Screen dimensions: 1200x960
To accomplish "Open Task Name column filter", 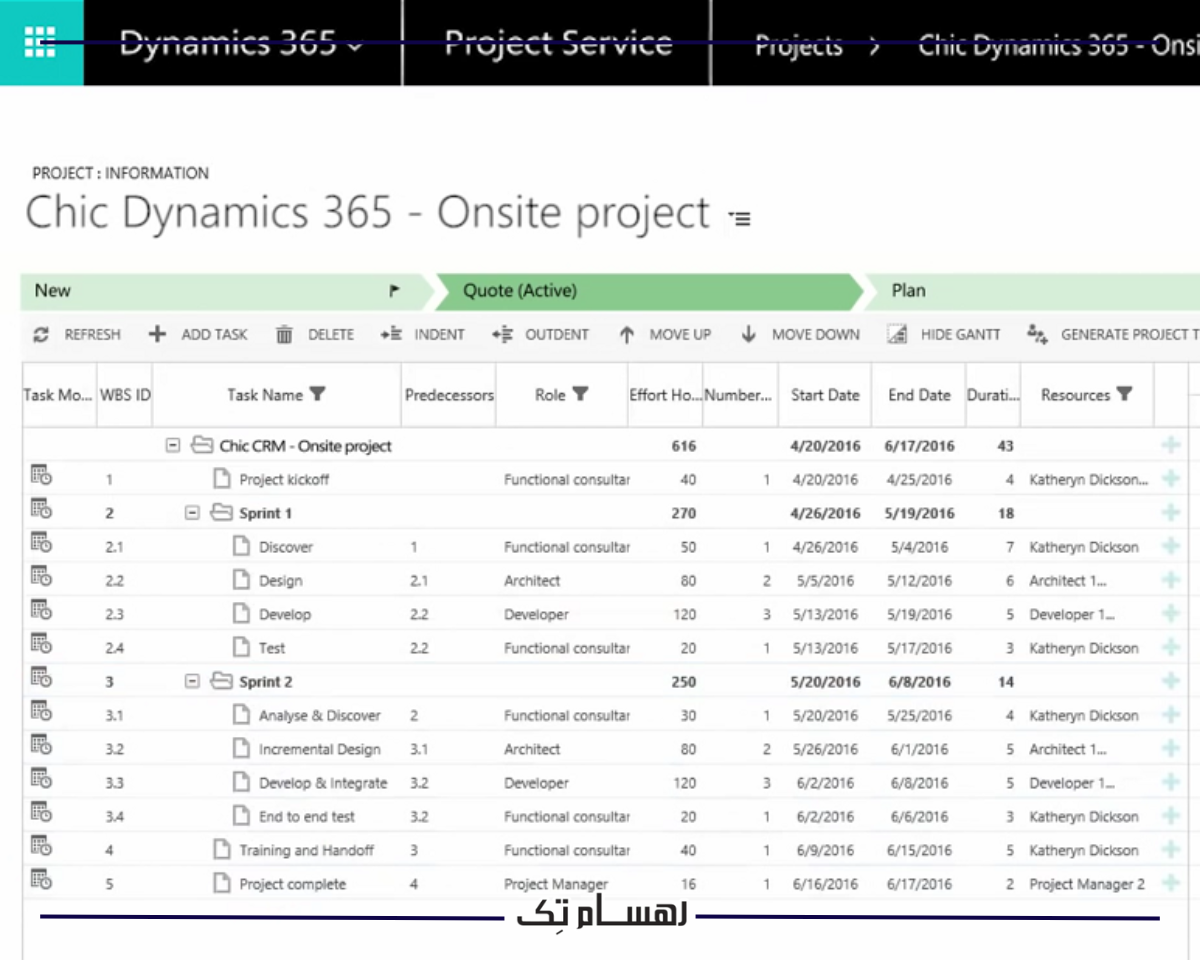I will [317, 394].
